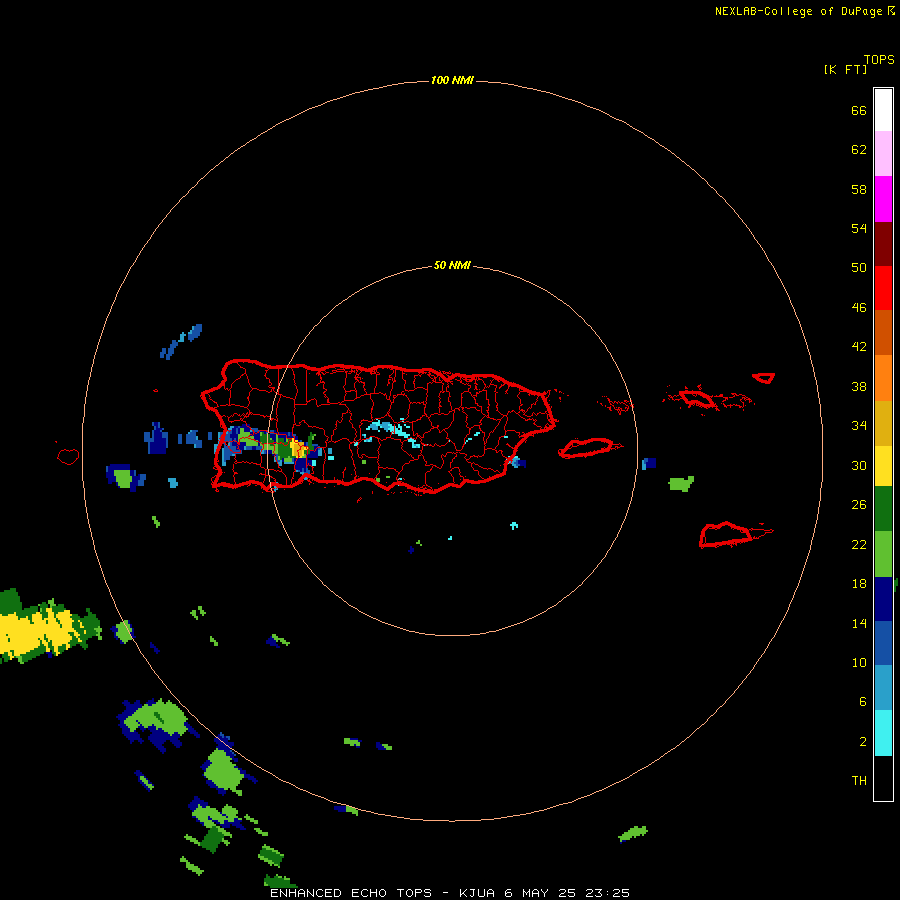Click the '10' legend value
Image resolution: width=900 pixels, height=900 pixels.
859,662
